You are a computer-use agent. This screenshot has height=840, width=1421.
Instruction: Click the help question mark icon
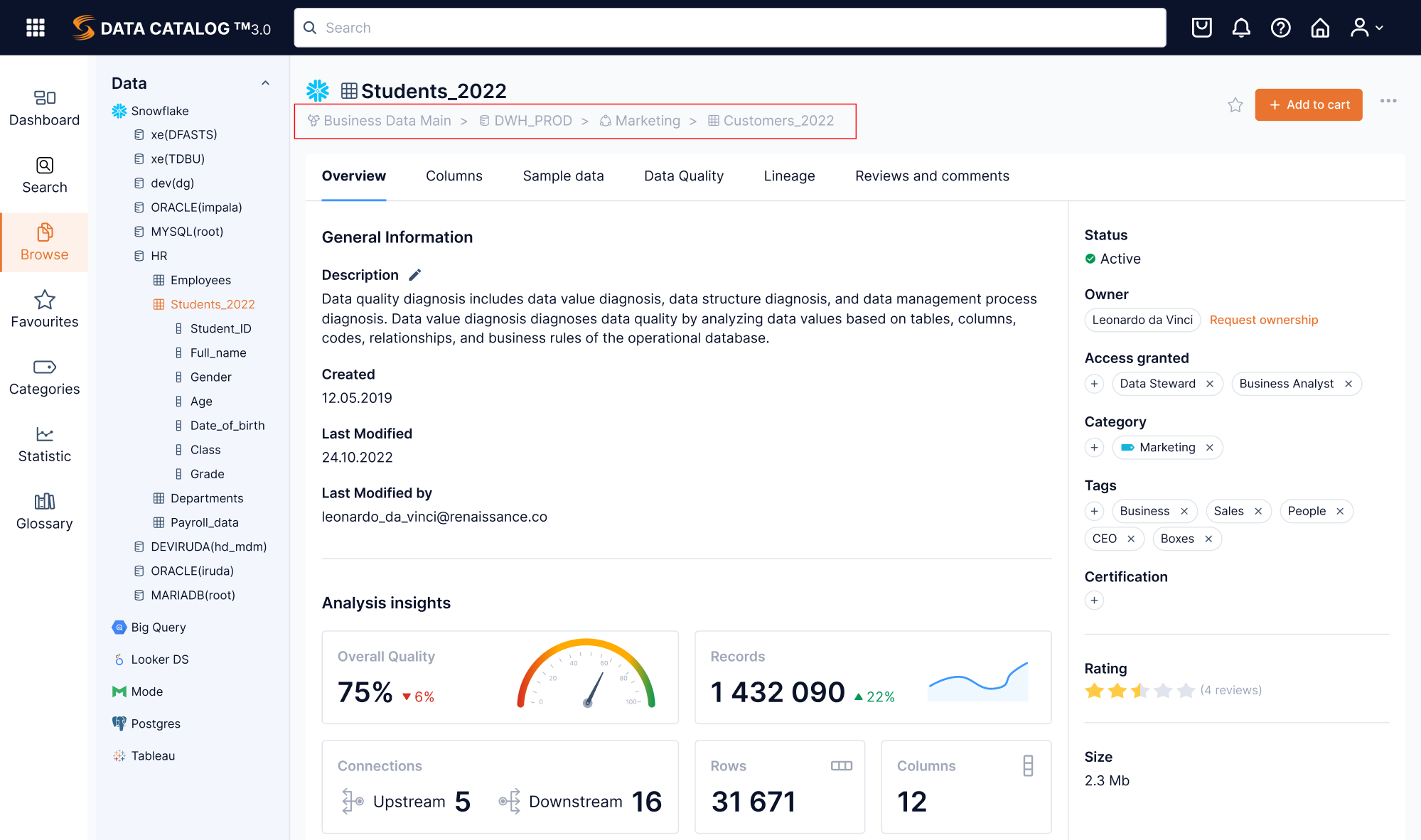click(1280, 27)
